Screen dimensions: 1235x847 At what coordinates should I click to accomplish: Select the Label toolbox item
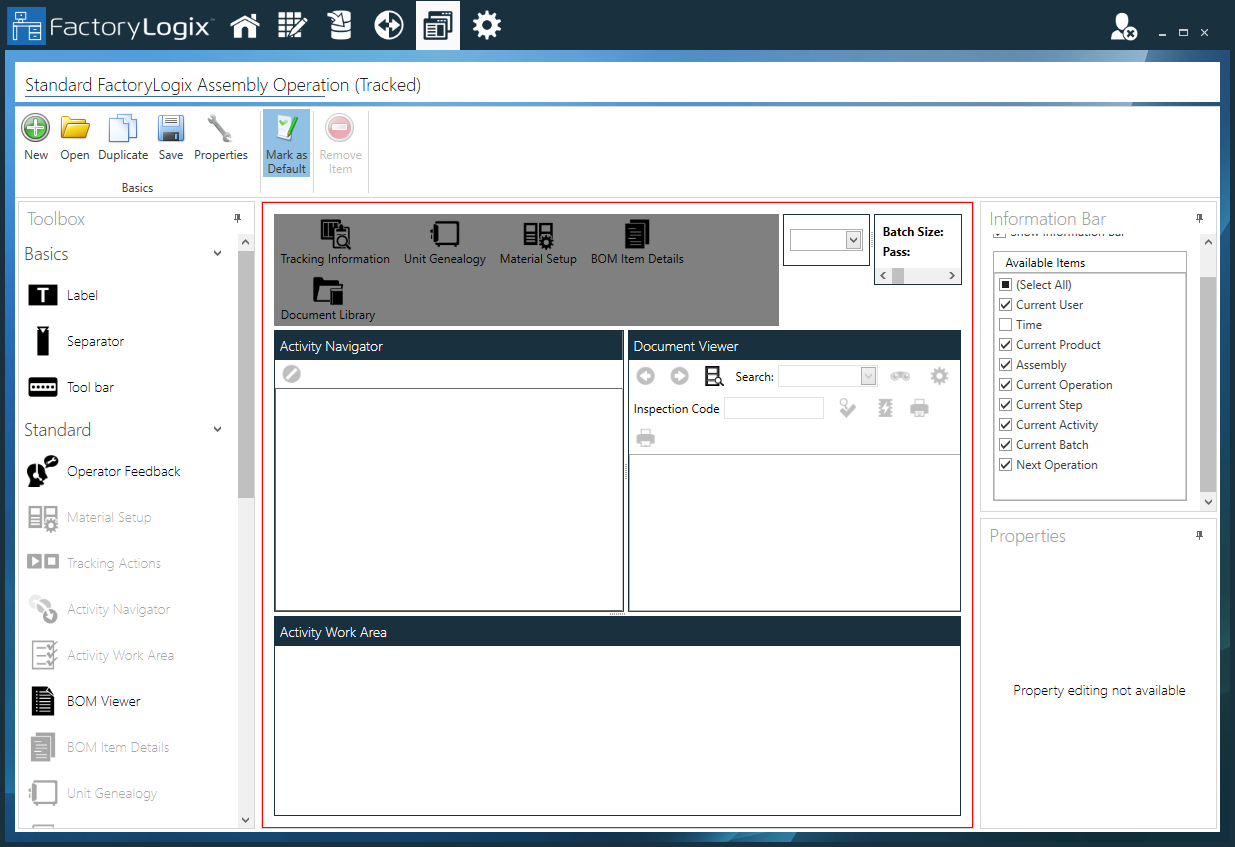[x=62, y=295]
